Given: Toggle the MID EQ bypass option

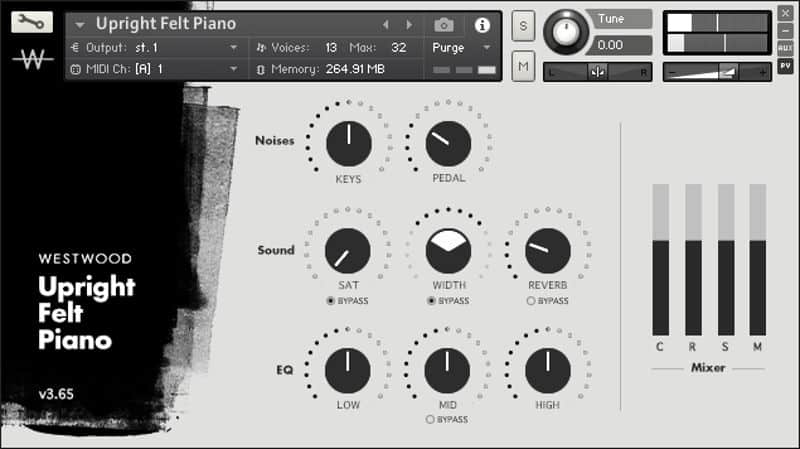Looking at the screenshot, I should 430,420.
